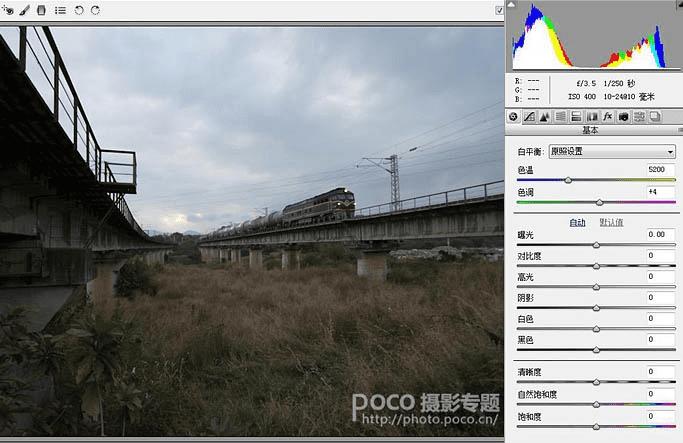
Task: Open the Effects (fx) panel tab
Action: pyautogui.click(x=608, y=117)
